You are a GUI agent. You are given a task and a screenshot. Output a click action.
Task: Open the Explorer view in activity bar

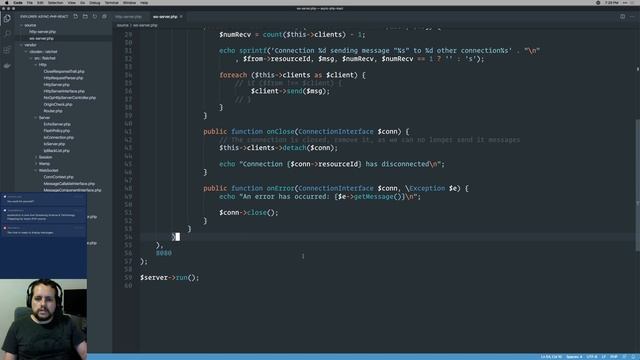7,18
